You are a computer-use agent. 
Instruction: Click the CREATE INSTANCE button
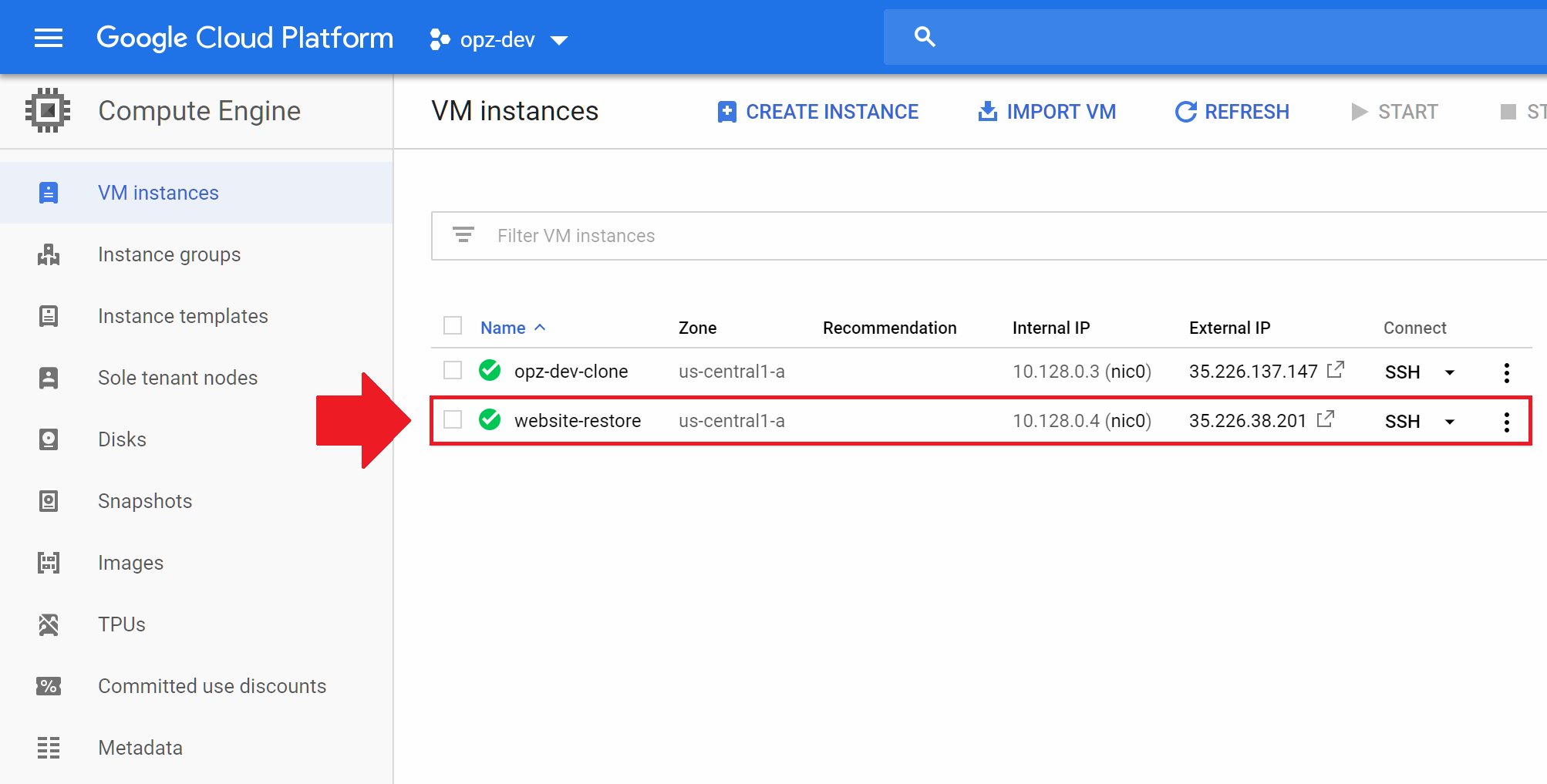click(x=817, y=112)
